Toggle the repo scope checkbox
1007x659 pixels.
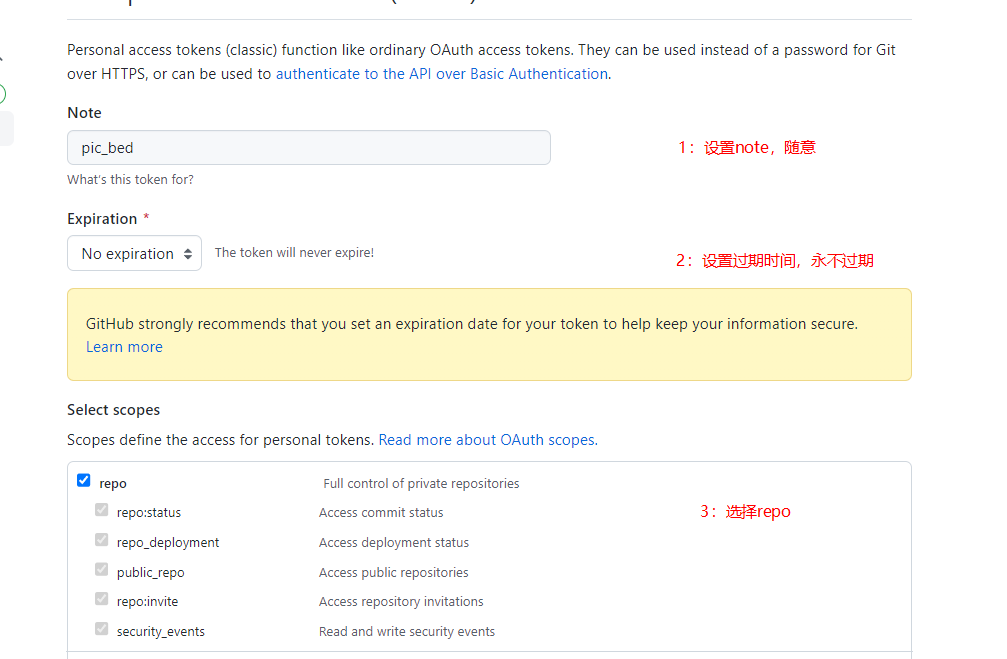[84, 481]
